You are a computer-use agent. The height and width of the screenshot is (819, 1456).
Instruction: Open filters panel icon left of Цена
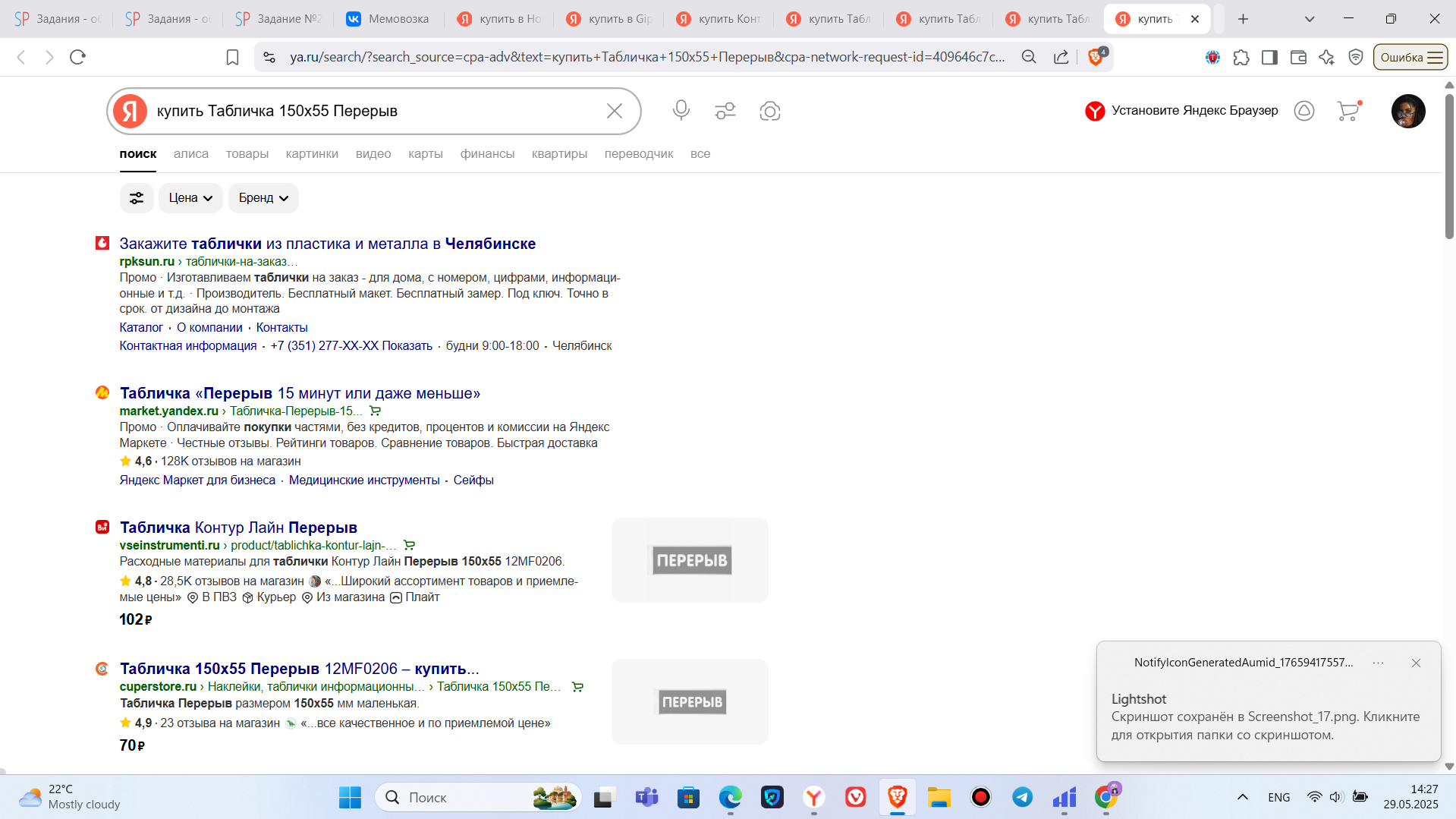pyautogui.click(x=137, y=198)
